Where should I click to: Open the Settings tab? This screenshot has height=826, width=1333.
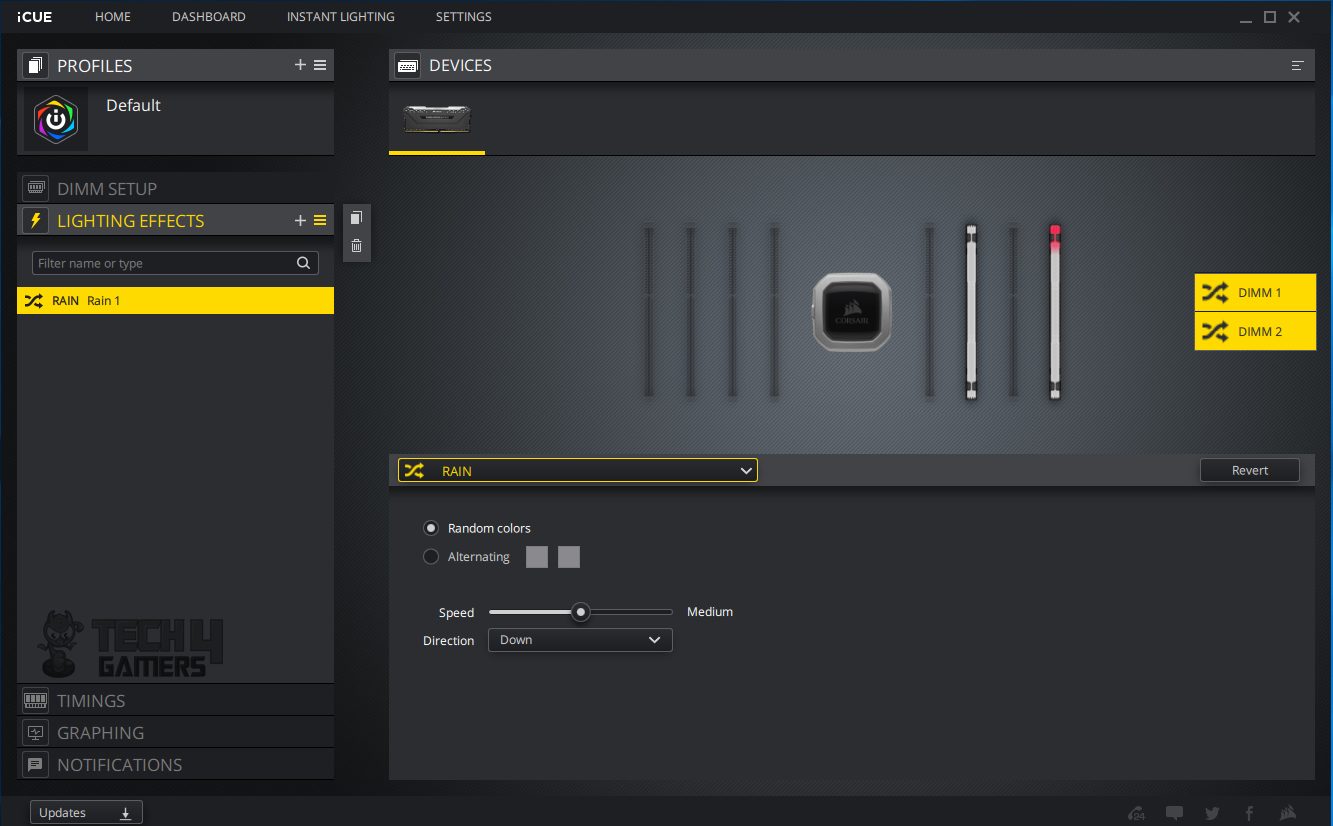464,17
